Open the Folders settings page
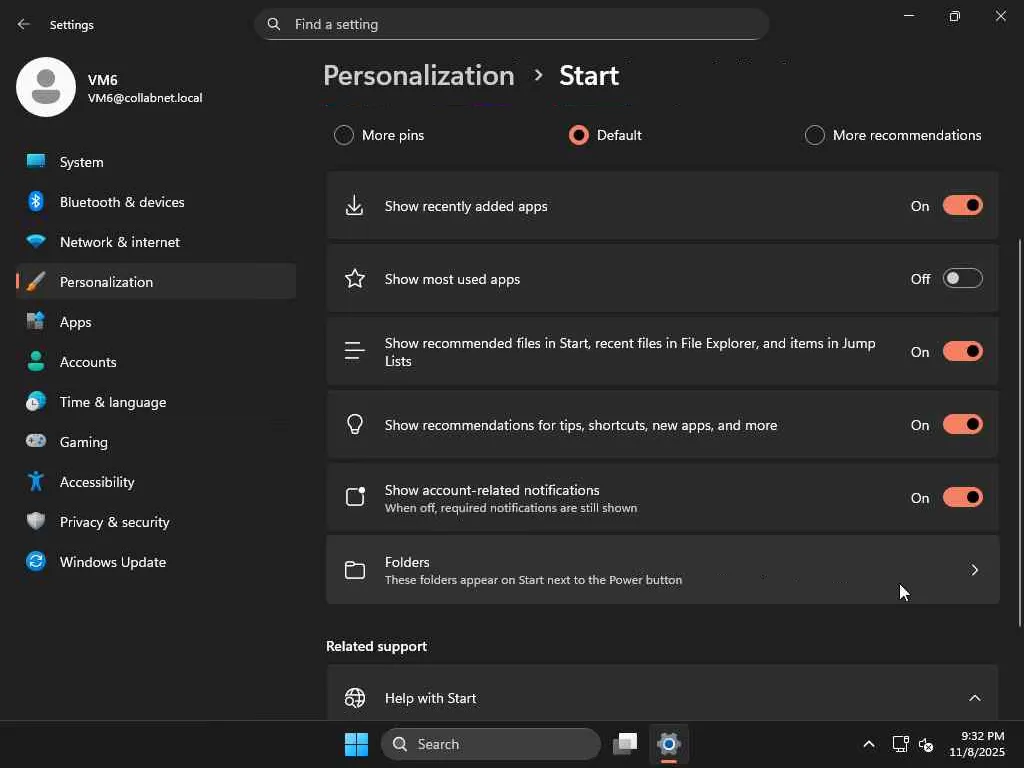This screenshot has height=768, width=1024. point(662,570)
